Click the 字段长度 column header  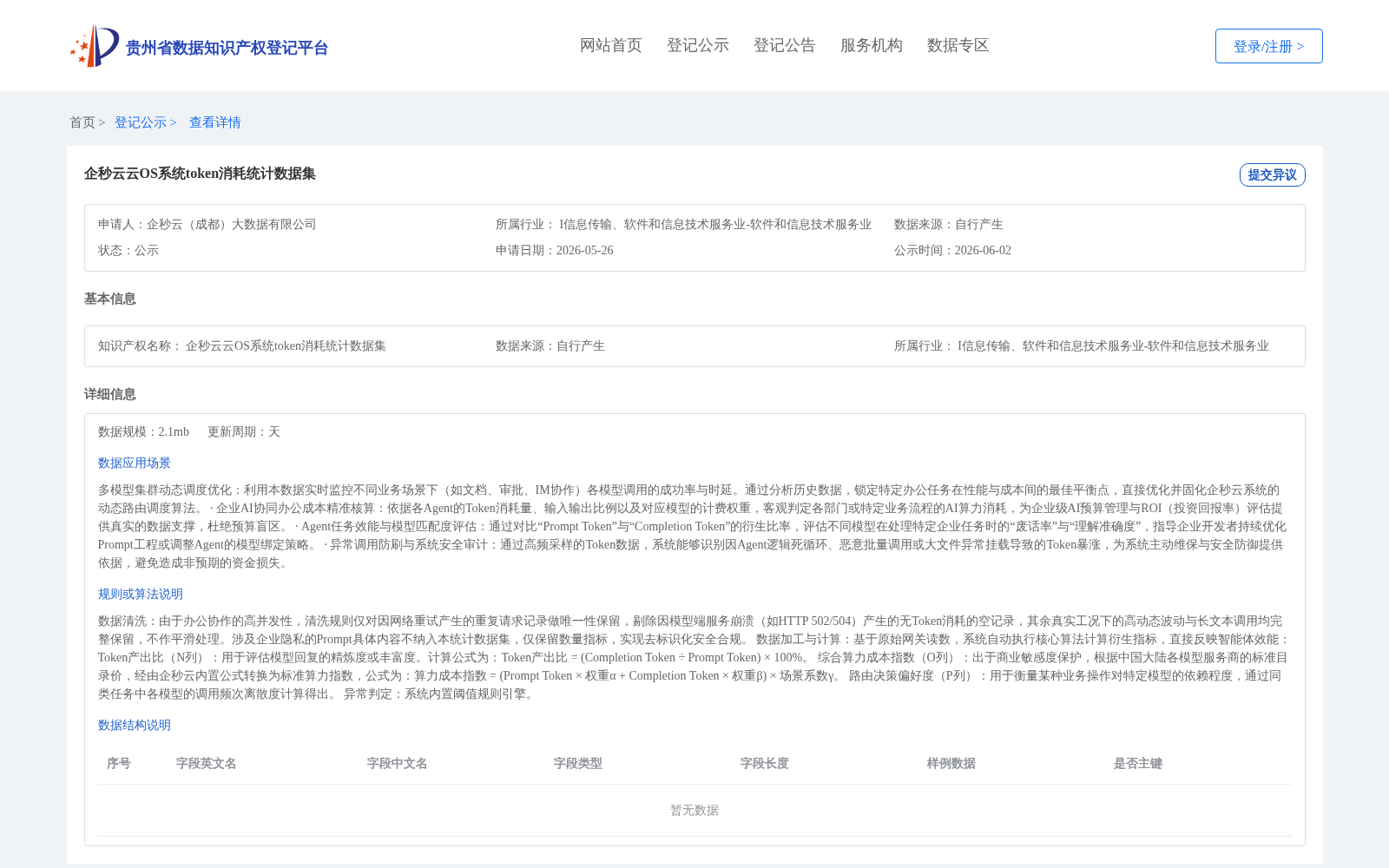click(x=765, y=763)
